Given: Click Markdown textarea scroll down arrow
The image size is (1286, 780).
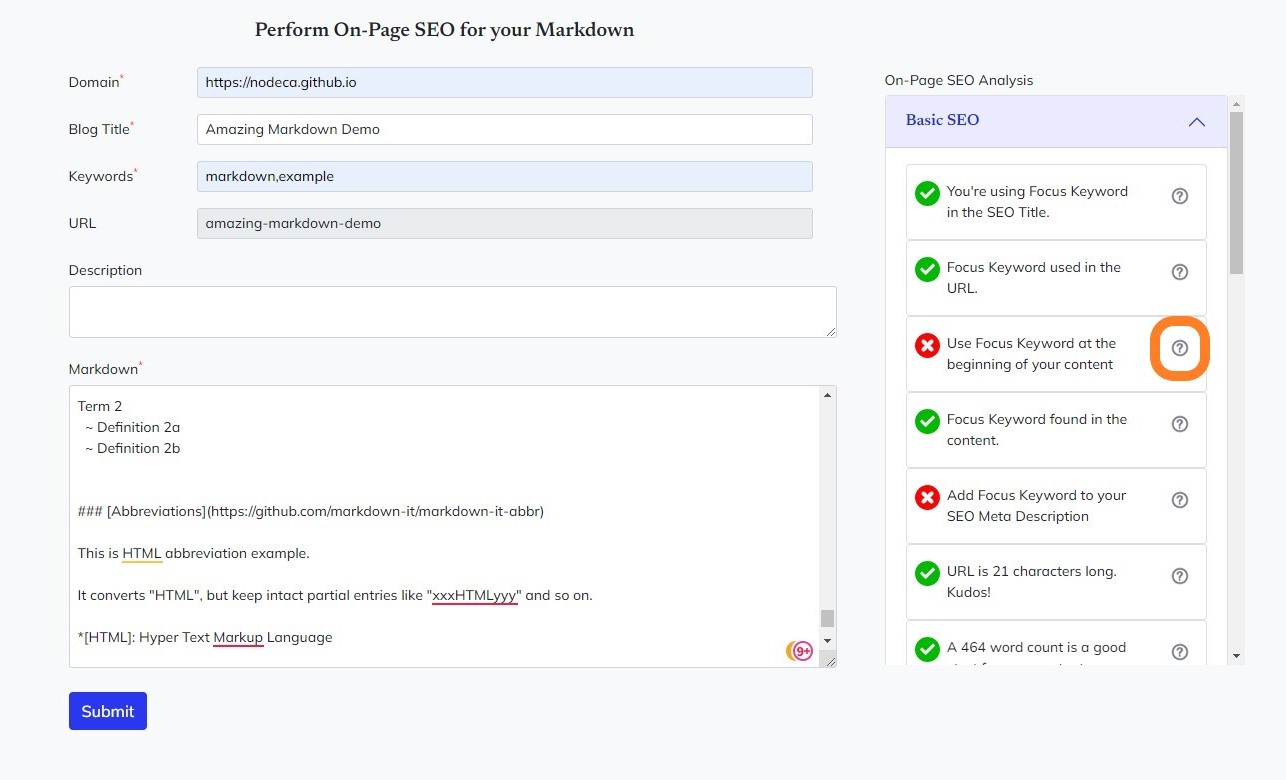Looking at the screenshot, I should [x=827, y=640].
